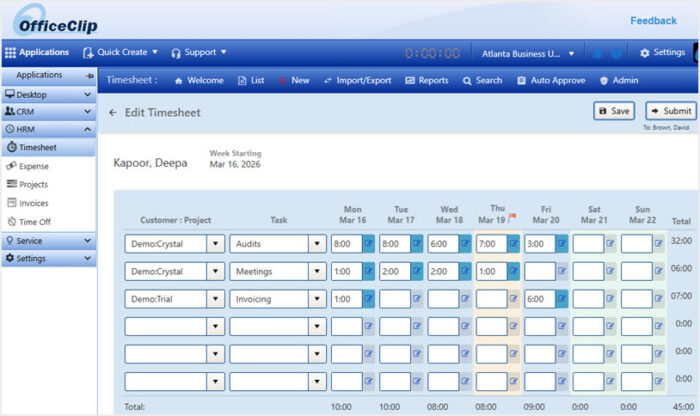Edit note for Audits Tuesday entry
Image resolution: width=700 pixels, height=416 pixels.
coord(417,244)
